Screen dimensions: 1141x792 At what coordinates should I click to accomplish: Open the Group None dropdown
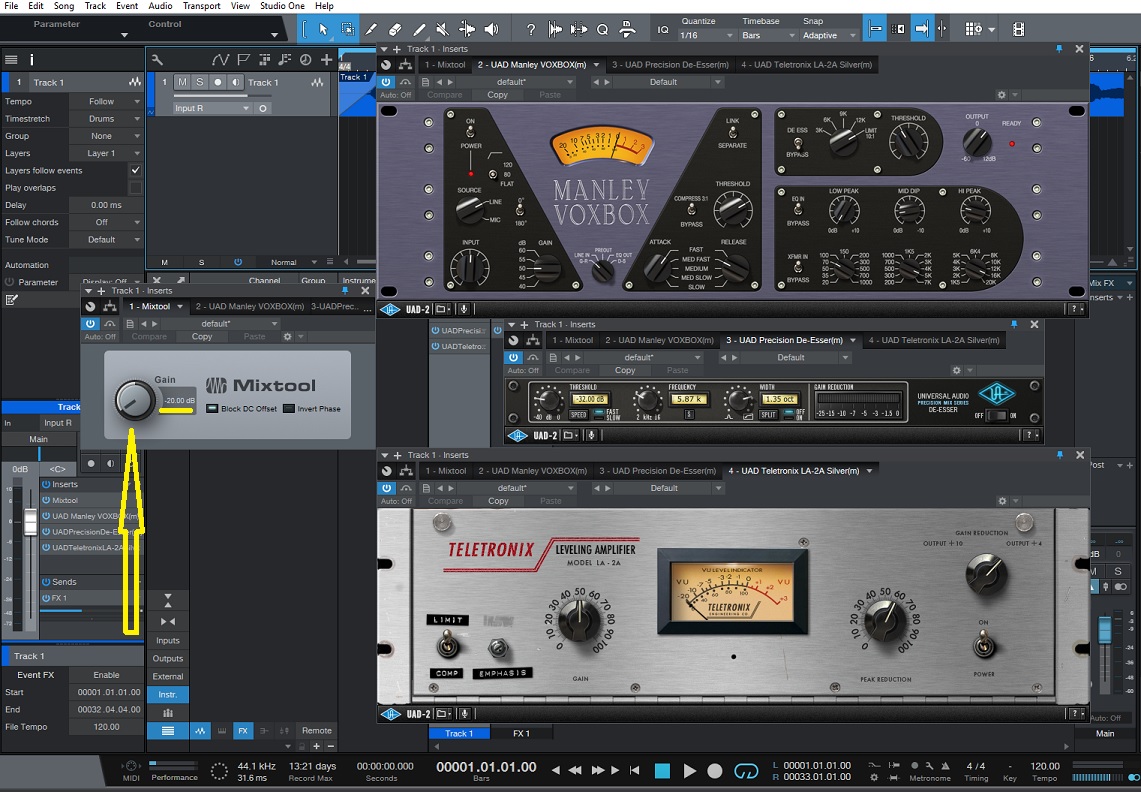(x=106, y=136)
